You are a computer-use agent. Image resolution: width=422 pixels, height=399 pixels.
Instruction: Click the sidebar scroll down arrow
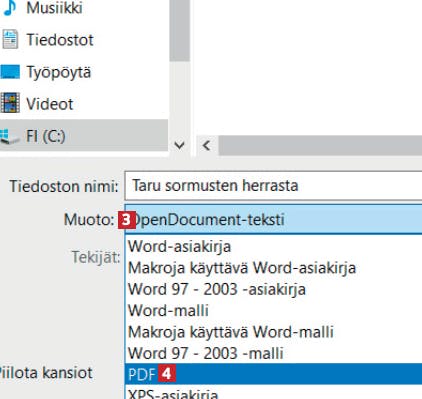(x=180, y=145)
